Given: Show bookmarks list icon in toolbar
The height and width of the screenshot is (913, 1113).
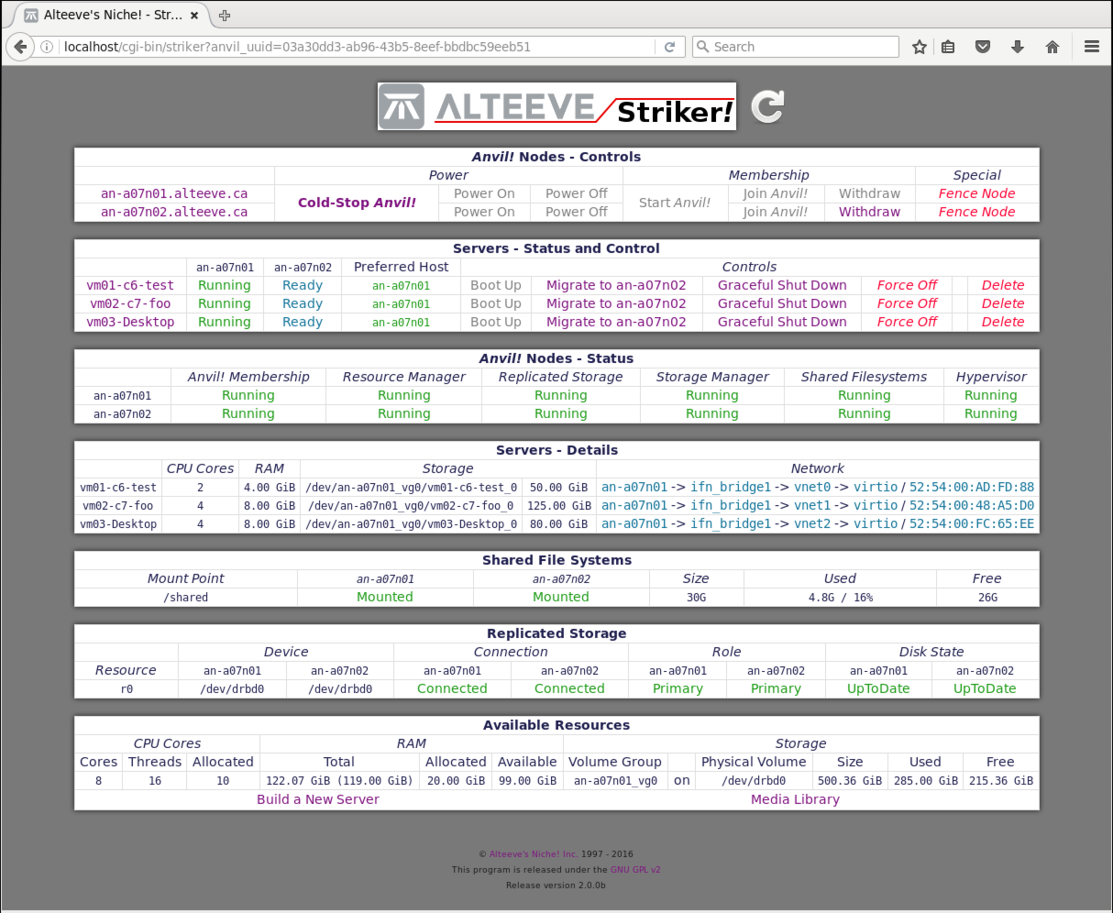Looking at the screenshot, I should pos(949,47).
